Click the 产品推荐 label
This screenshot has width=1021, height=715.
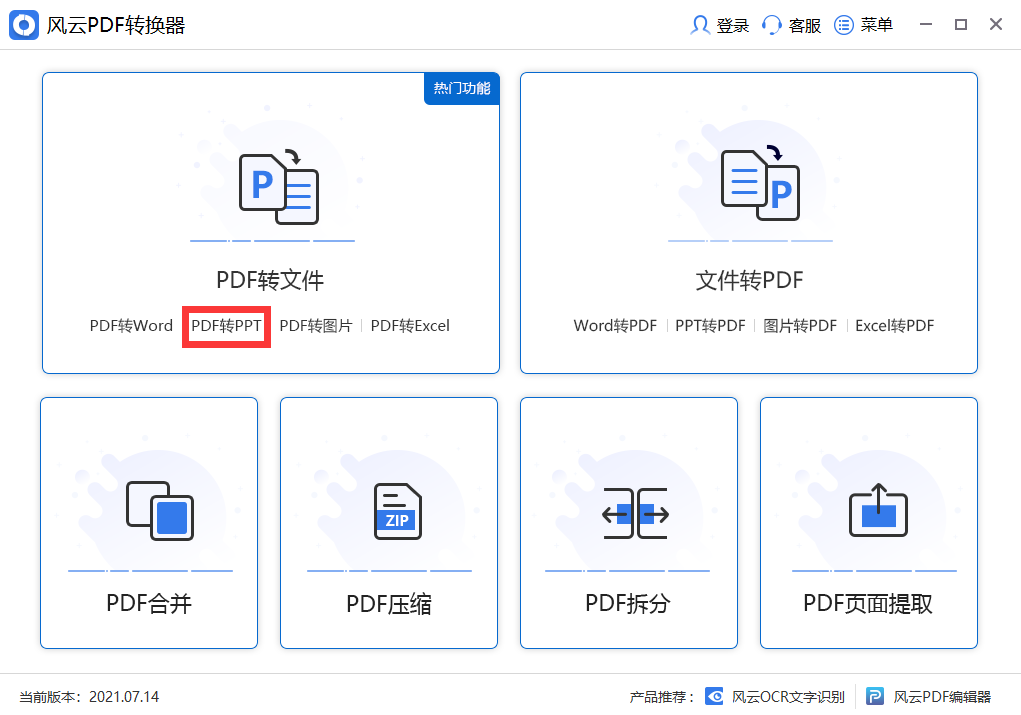pos(662,697)
